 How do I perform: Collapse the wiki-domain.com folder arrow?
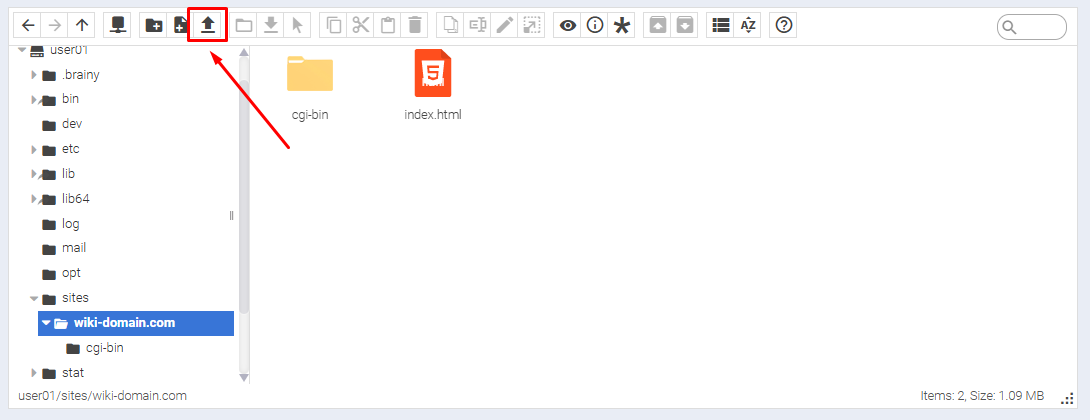47,323
